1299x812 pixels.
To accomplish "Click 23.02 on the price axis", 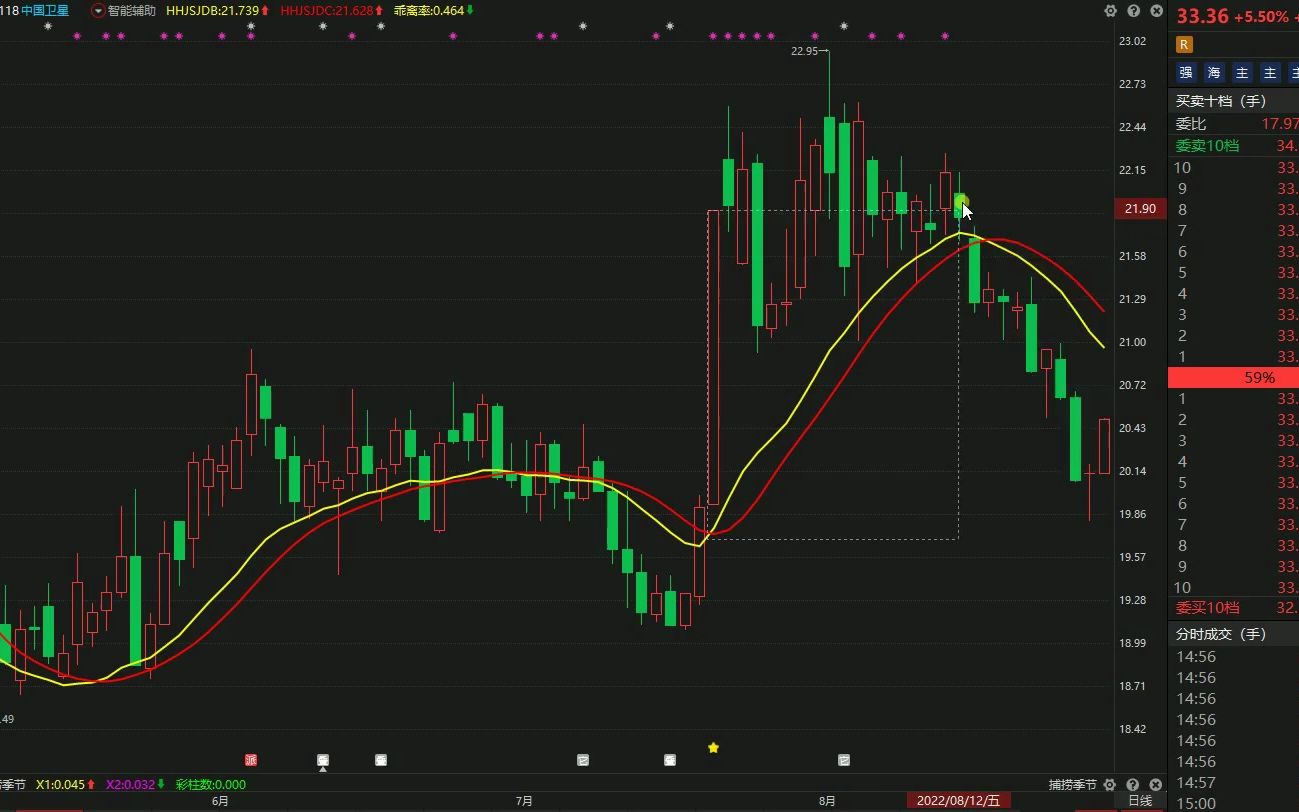I will [1133, 41].
